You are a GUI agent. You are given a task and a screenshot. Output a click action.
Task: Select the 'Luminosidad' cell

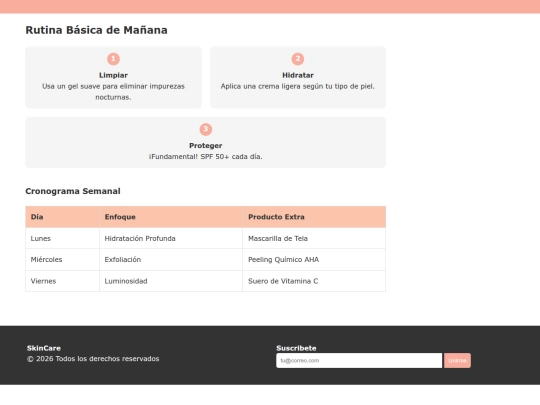click(171, 281)
